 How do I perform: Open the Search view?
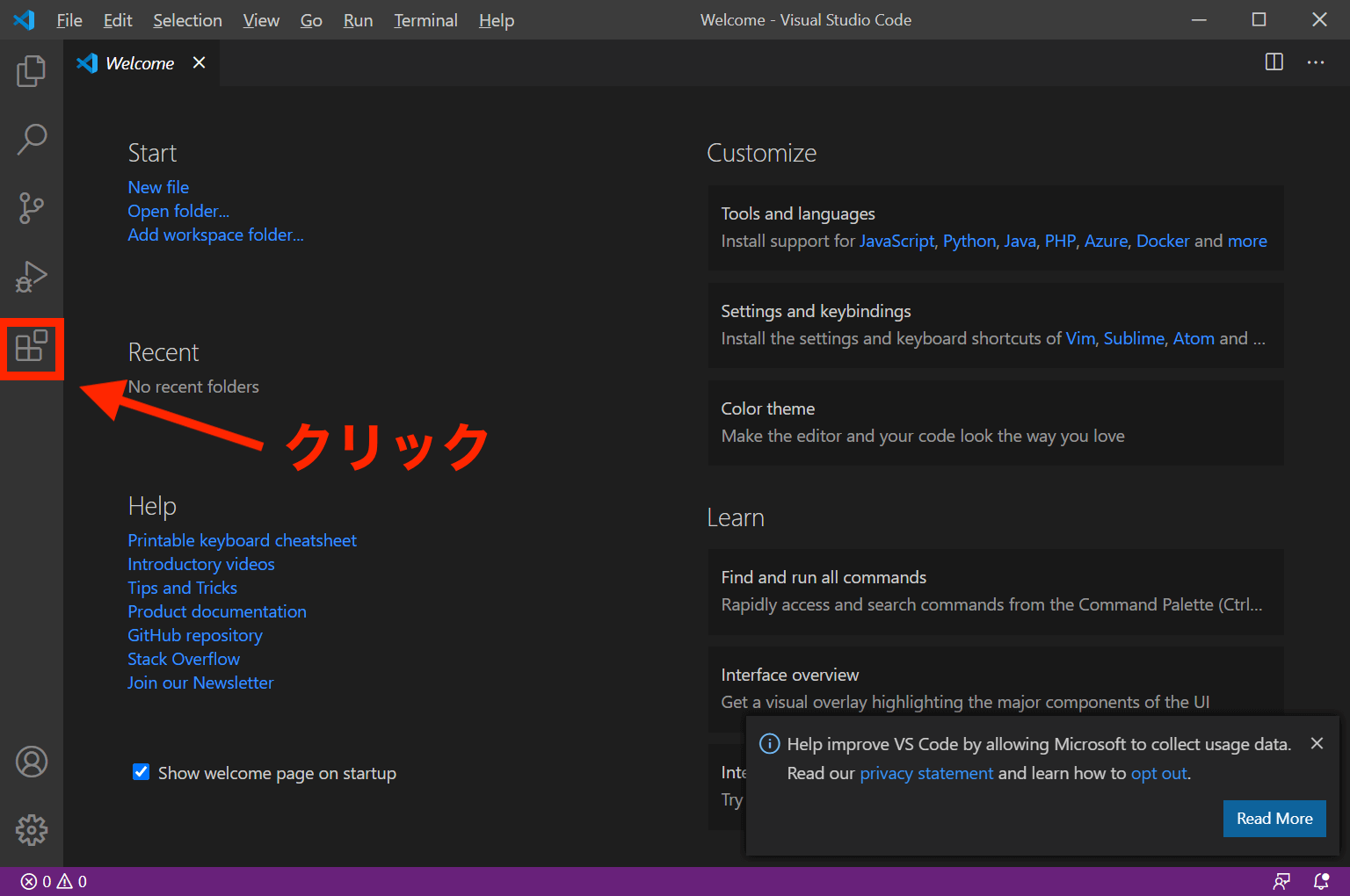32,139
